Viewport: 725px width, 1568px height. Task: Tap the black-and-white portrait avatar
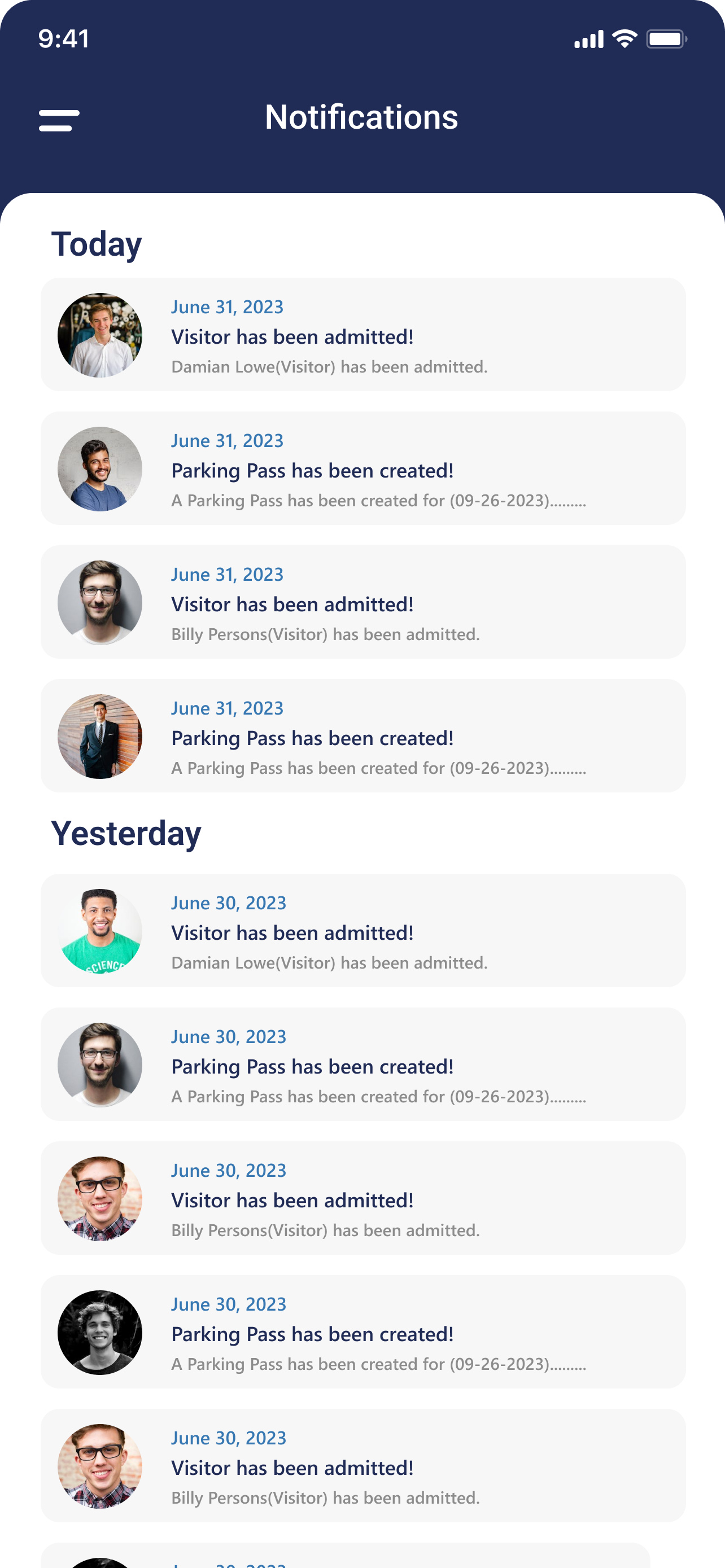(100, 1333)
